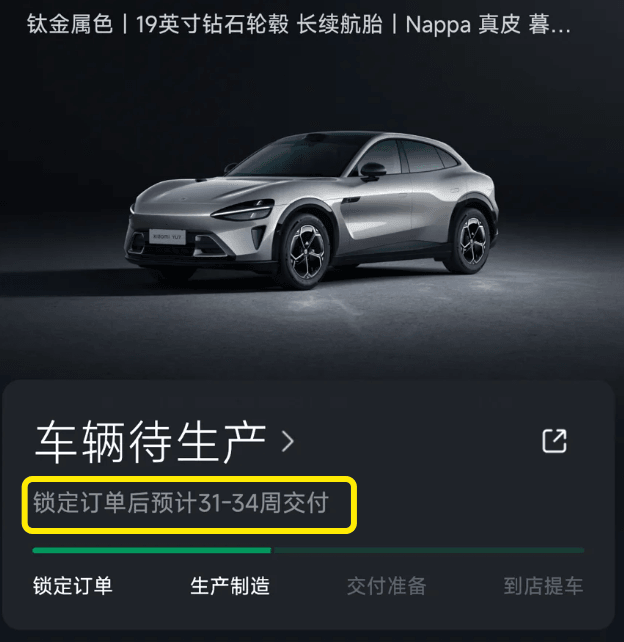Image resolution: width=624 pixels, height=642 pixels.
Task: Tap the car's side mirror
Action: click(x=372, y=170)
